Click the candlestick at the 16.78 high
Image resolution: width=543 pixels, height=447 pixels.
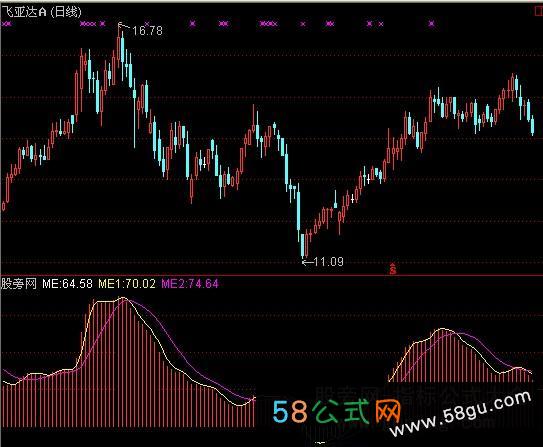119,47
